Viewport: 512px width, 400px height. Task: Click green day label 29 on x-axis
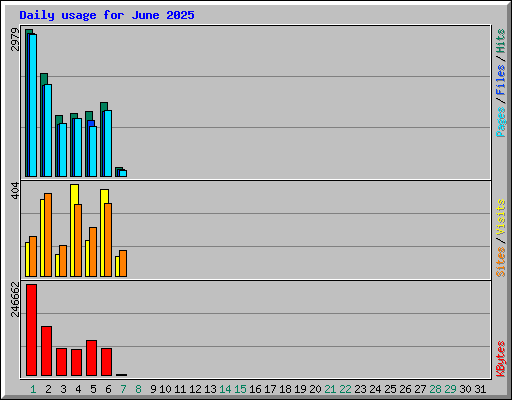(x=450, y=389)
